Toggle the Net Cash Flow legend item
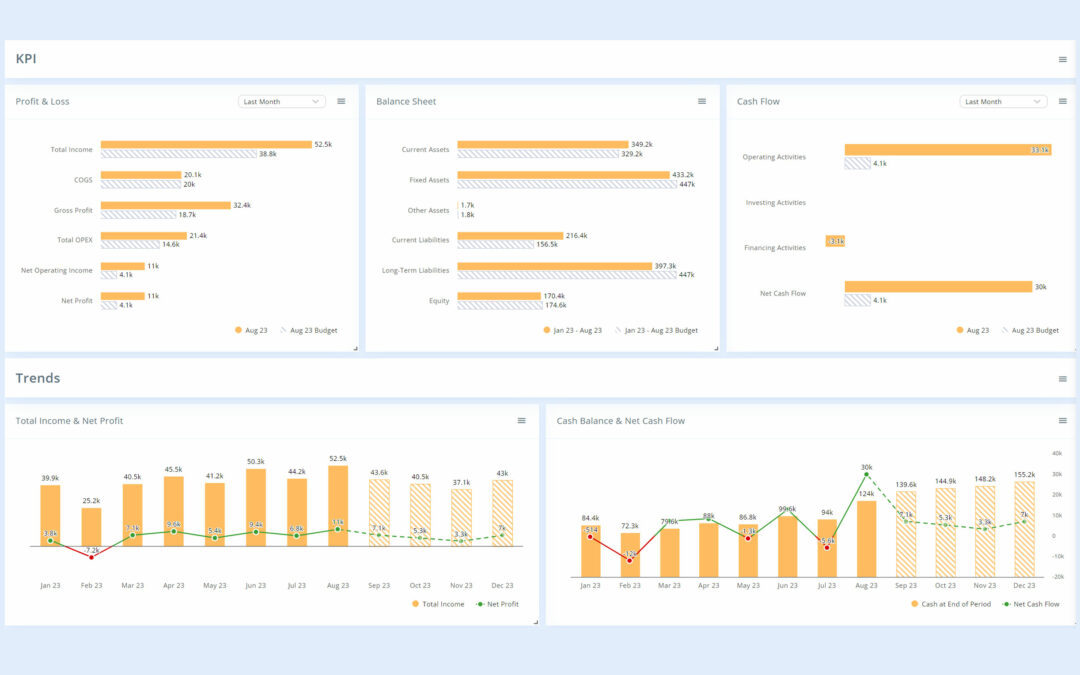Viewport: 1080px width, 675px height. [x=1031, y=604]
